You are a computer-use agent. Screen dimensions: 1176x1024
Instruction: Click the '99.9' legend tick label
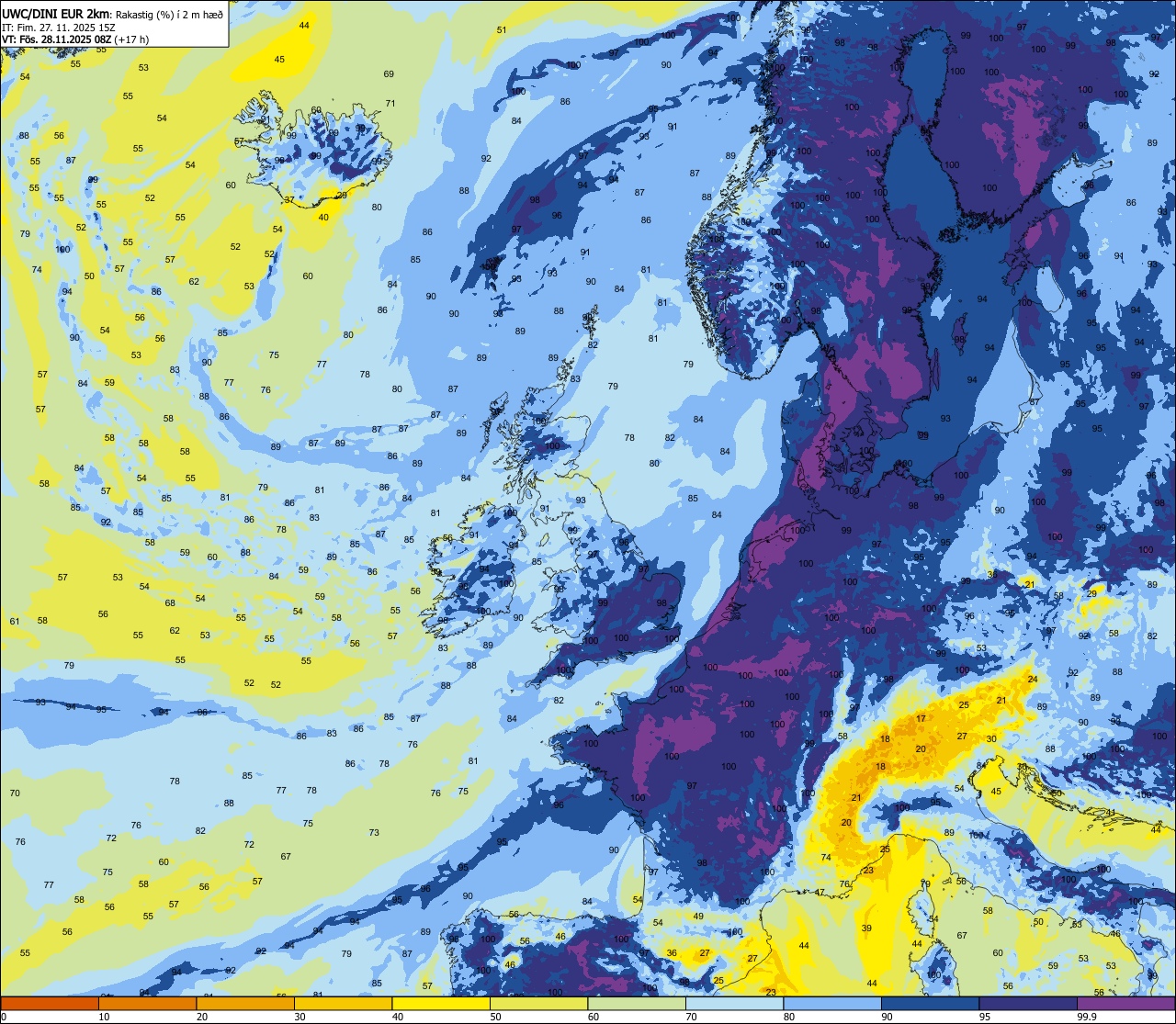(x=1088, y=1017)
